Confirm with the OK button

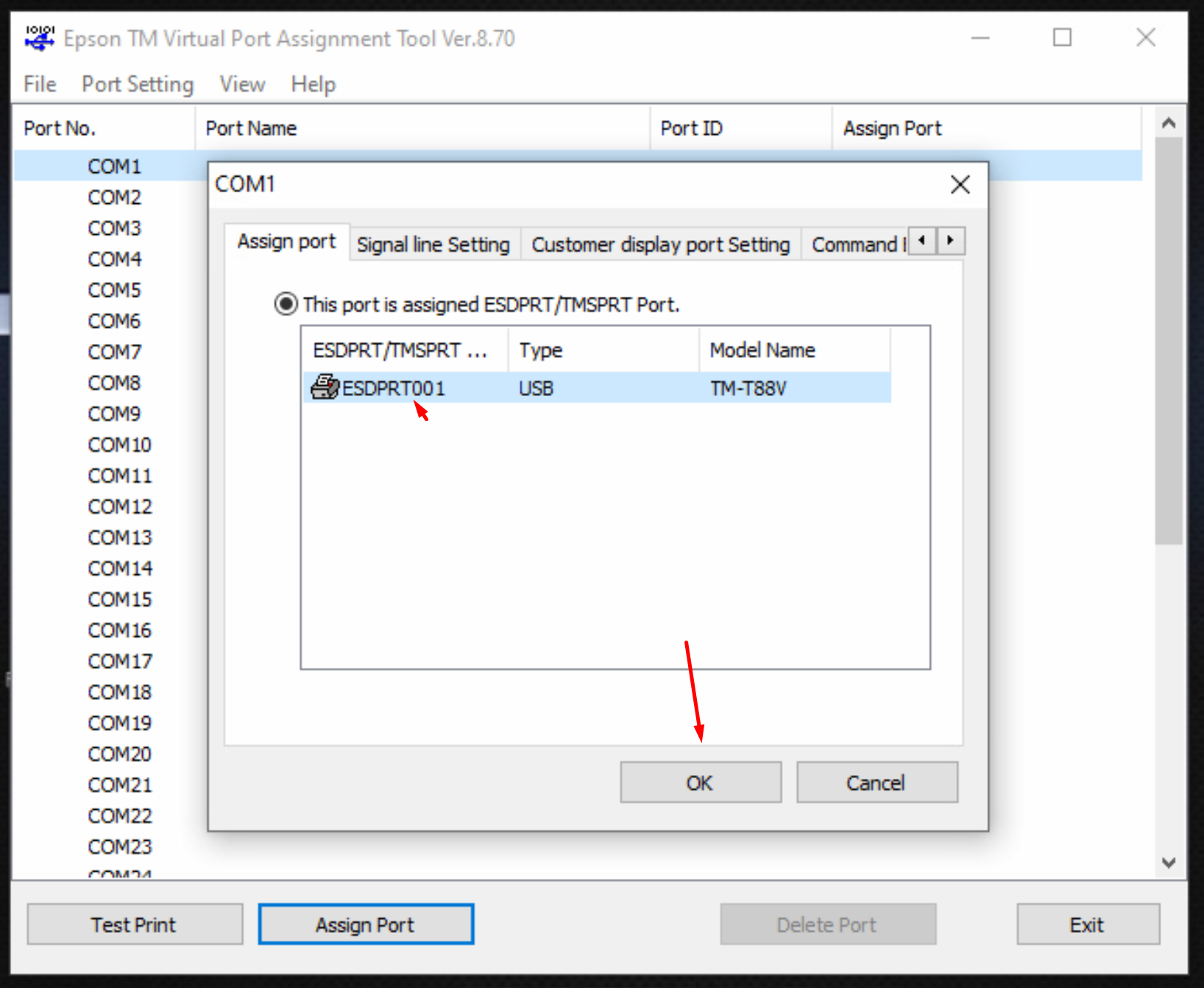(x=701, y=783)
